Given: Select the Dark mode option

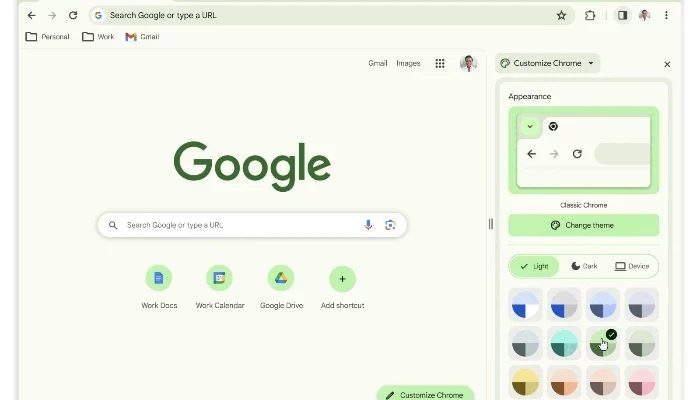Looking at the screenshot, I should (x=584, y=266).
